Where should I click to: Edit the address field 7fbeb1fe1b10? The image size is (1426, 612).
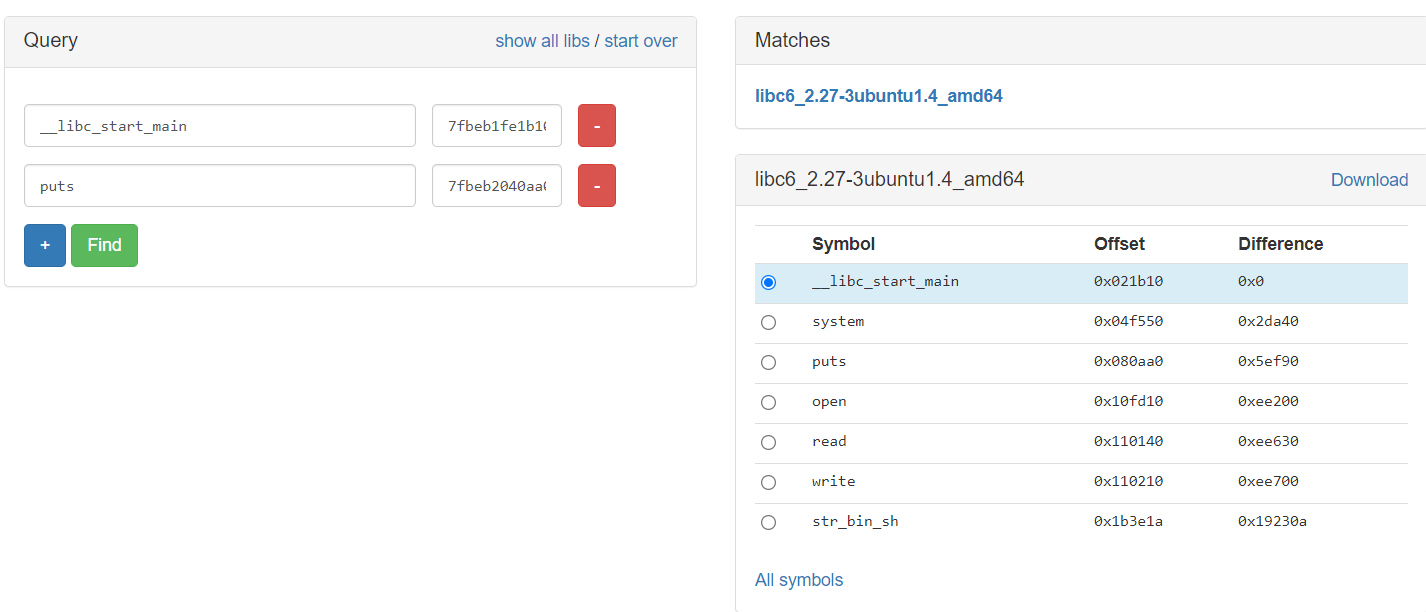(x=496, y=126)
